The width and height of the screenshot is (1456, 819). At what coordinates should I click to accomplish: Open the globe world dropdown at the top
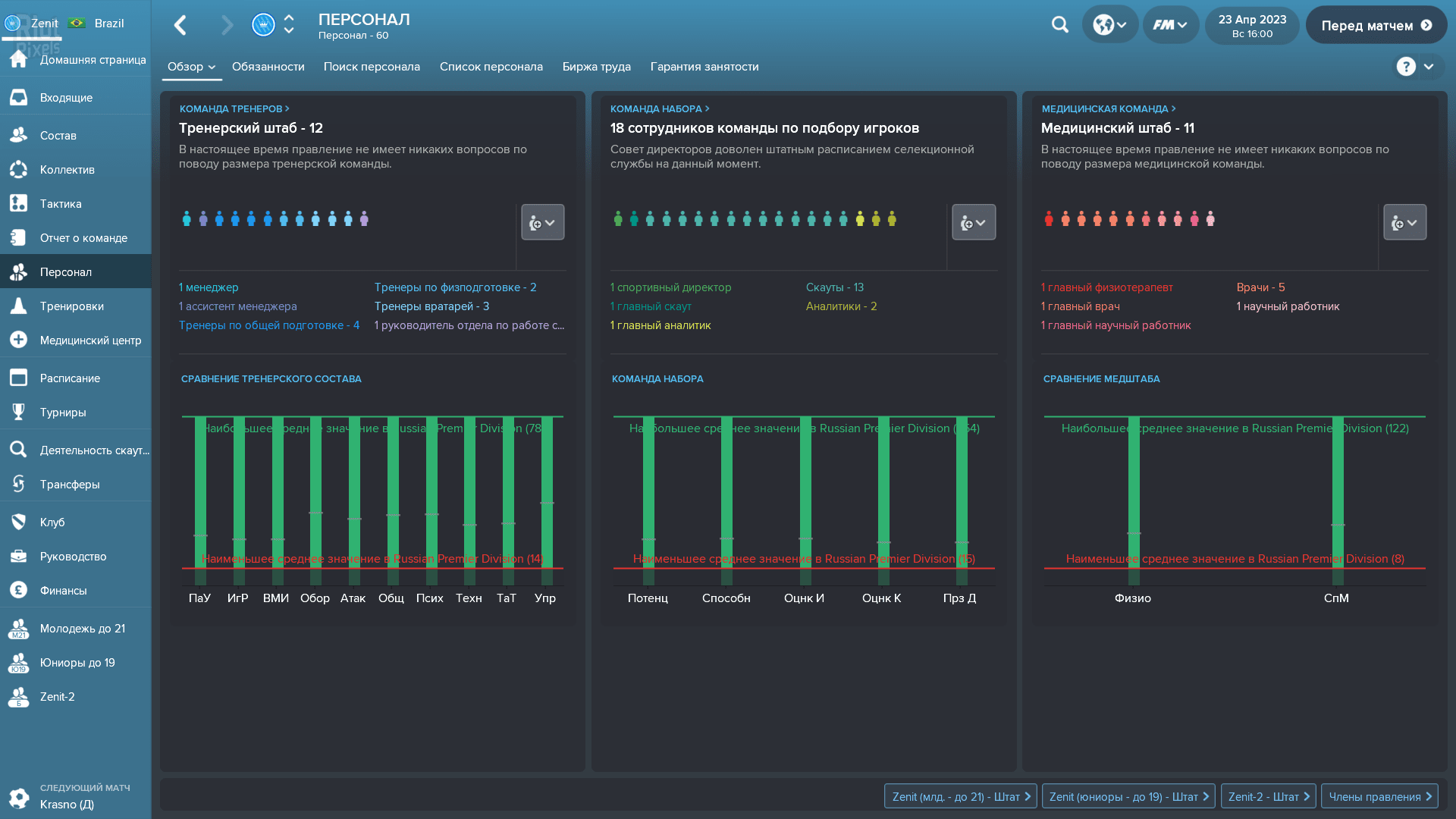tap(1110, 24)
